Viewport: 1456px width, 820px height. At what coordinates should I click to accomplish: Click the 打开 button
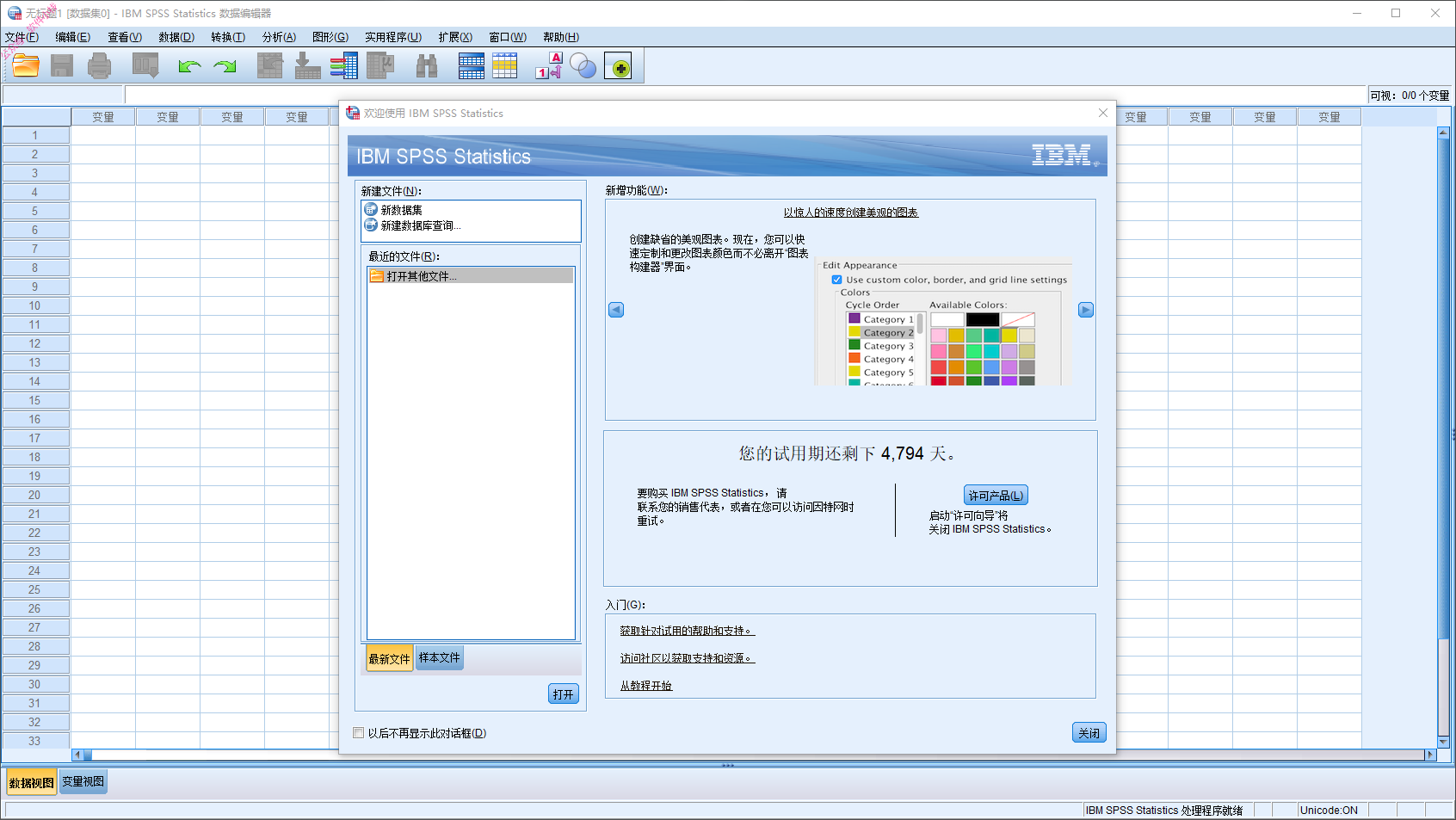pos(564,694)
